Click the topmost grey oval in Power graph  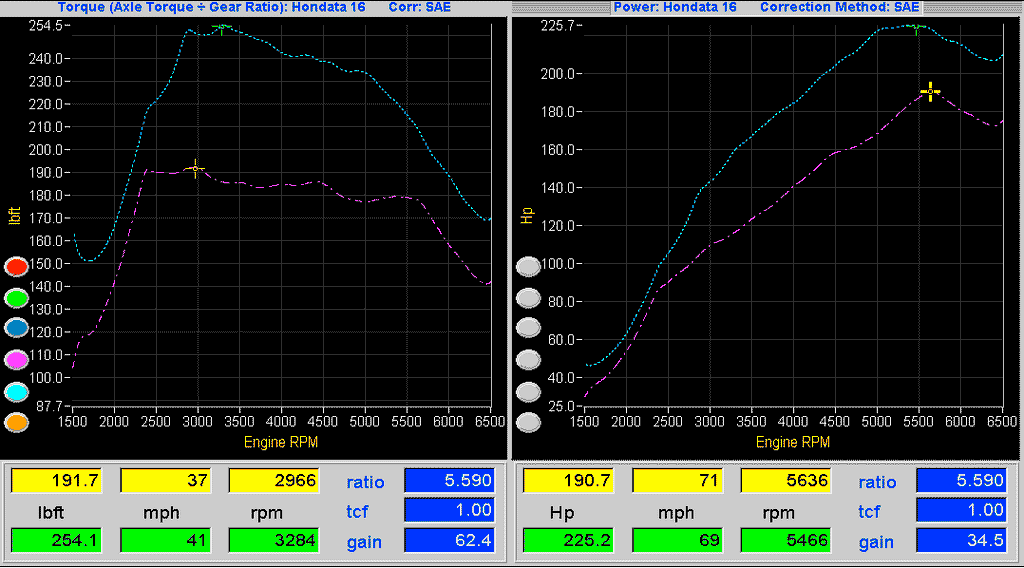pos(528,267)
